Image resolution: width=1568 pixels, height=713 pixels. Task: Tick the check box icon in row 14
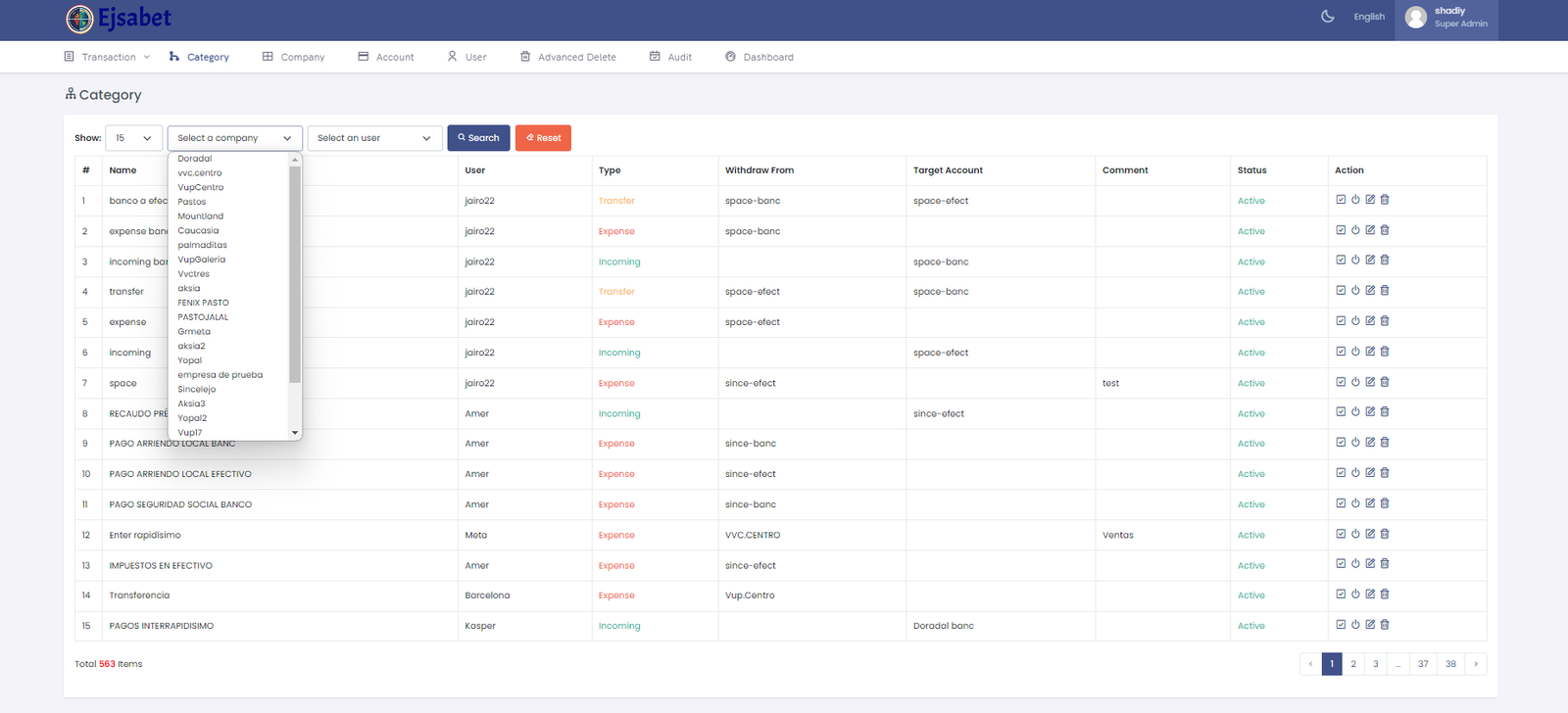coord(1341,594)
